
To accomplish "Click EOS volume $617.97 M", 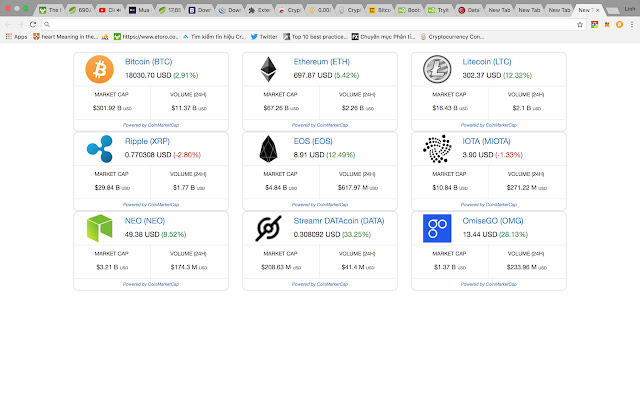I will click(x=358, y=188).
